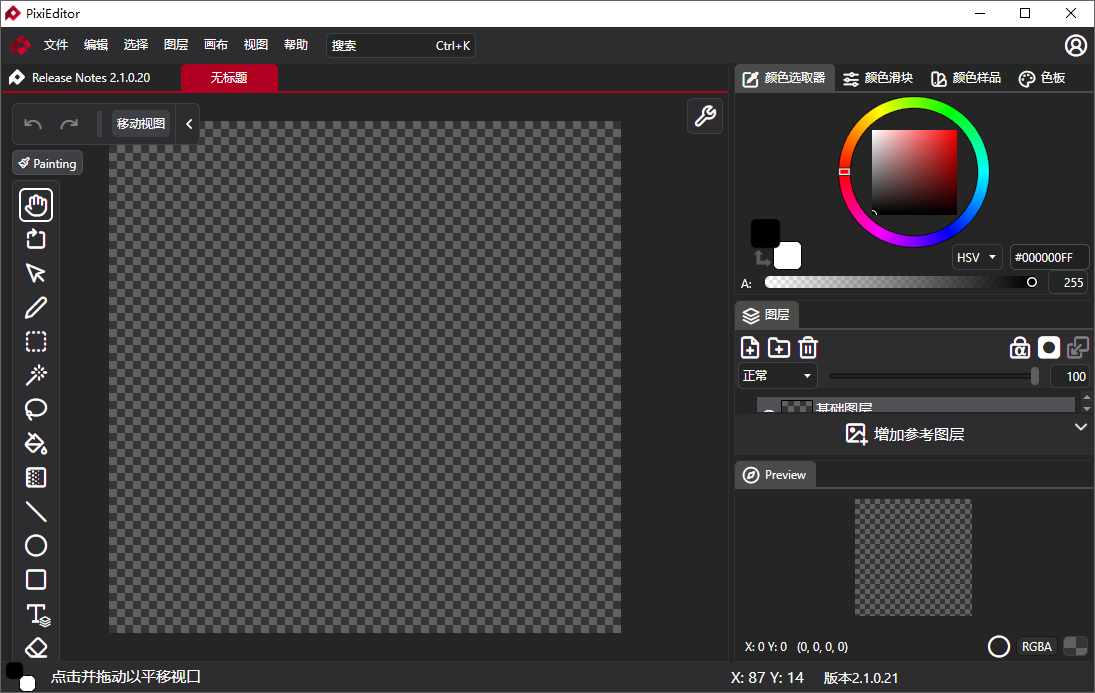Select the Pen drawing tool

pyautogui.click(x=36, y=307)
